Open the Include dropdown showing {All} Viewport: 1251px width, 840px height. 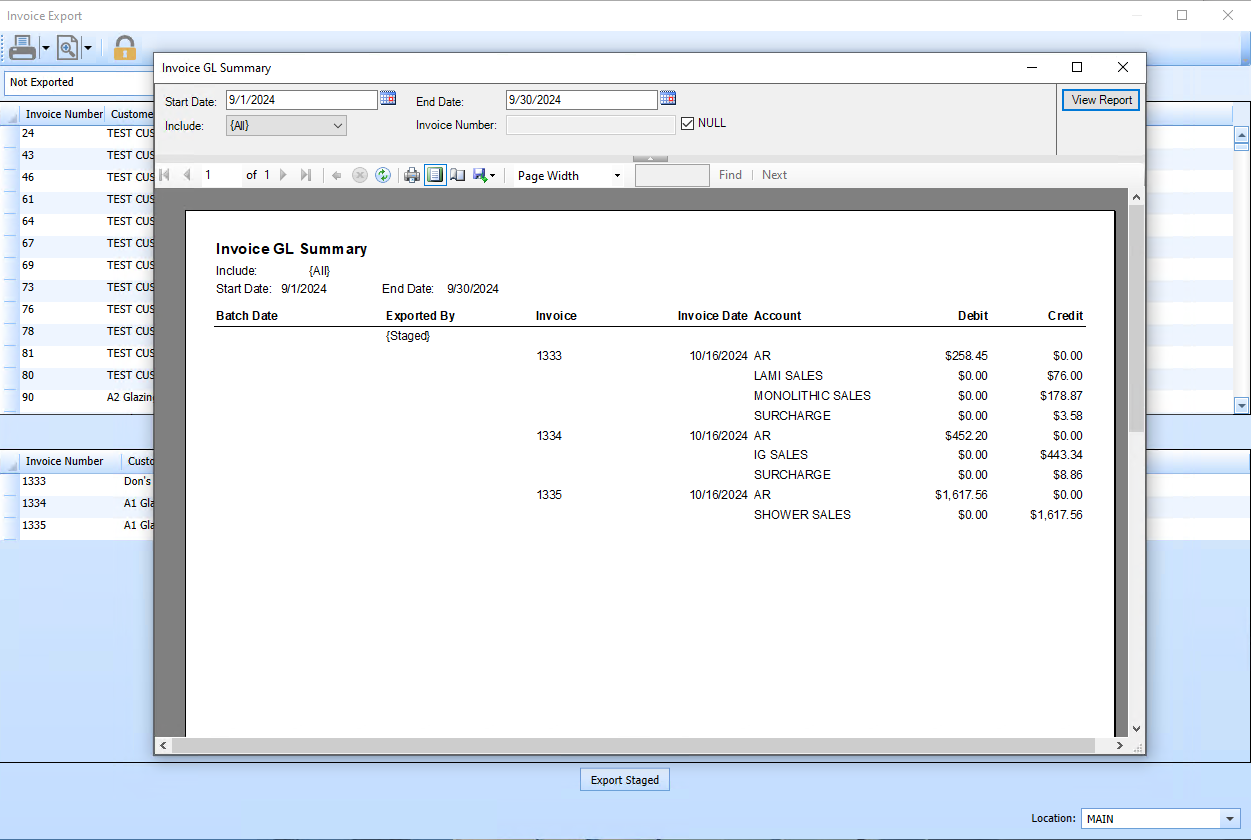pos(285,125)
